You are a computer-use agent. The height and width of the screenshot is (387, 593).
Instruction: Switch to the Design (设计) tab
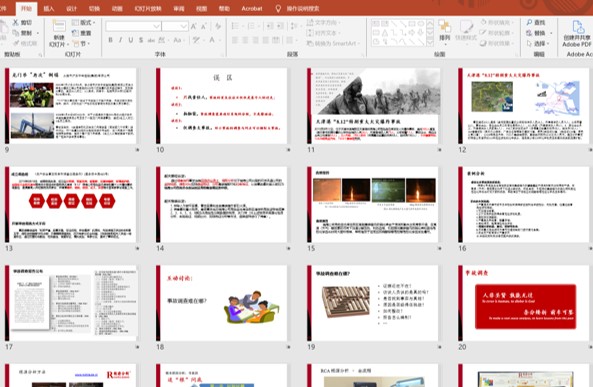71,8
